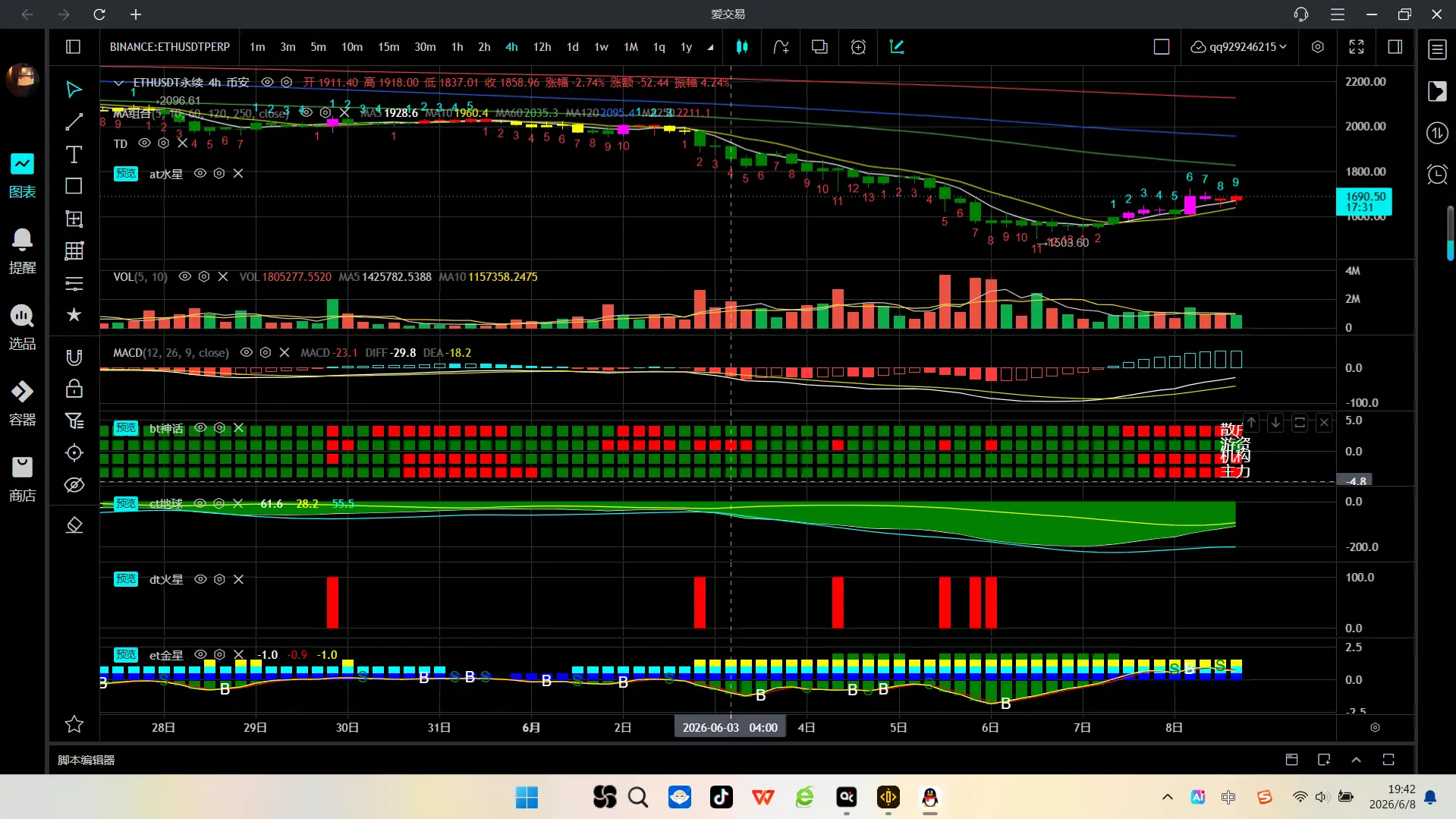This screenshot has width=1456, height=819.
Task: Open the candlestick chart style button
Action: (x=742, y=47)
